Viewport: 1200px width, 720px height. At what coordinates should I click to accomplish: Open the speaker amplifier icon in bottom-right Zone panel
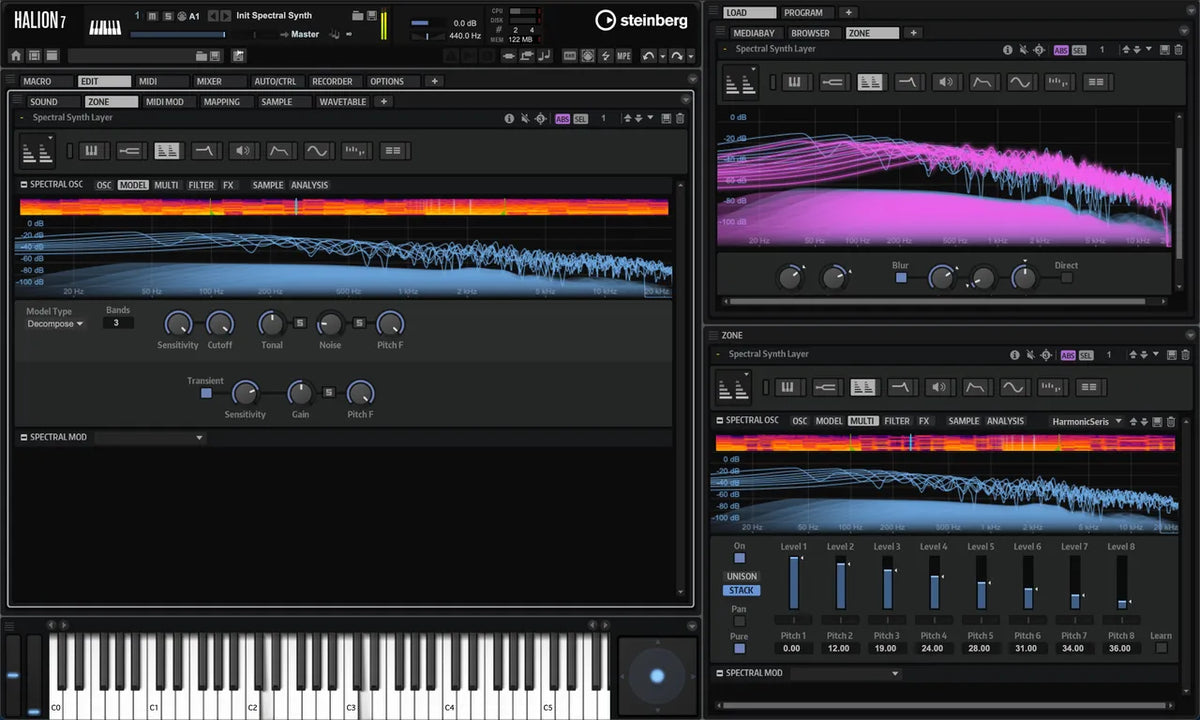[x=938, y=387]
